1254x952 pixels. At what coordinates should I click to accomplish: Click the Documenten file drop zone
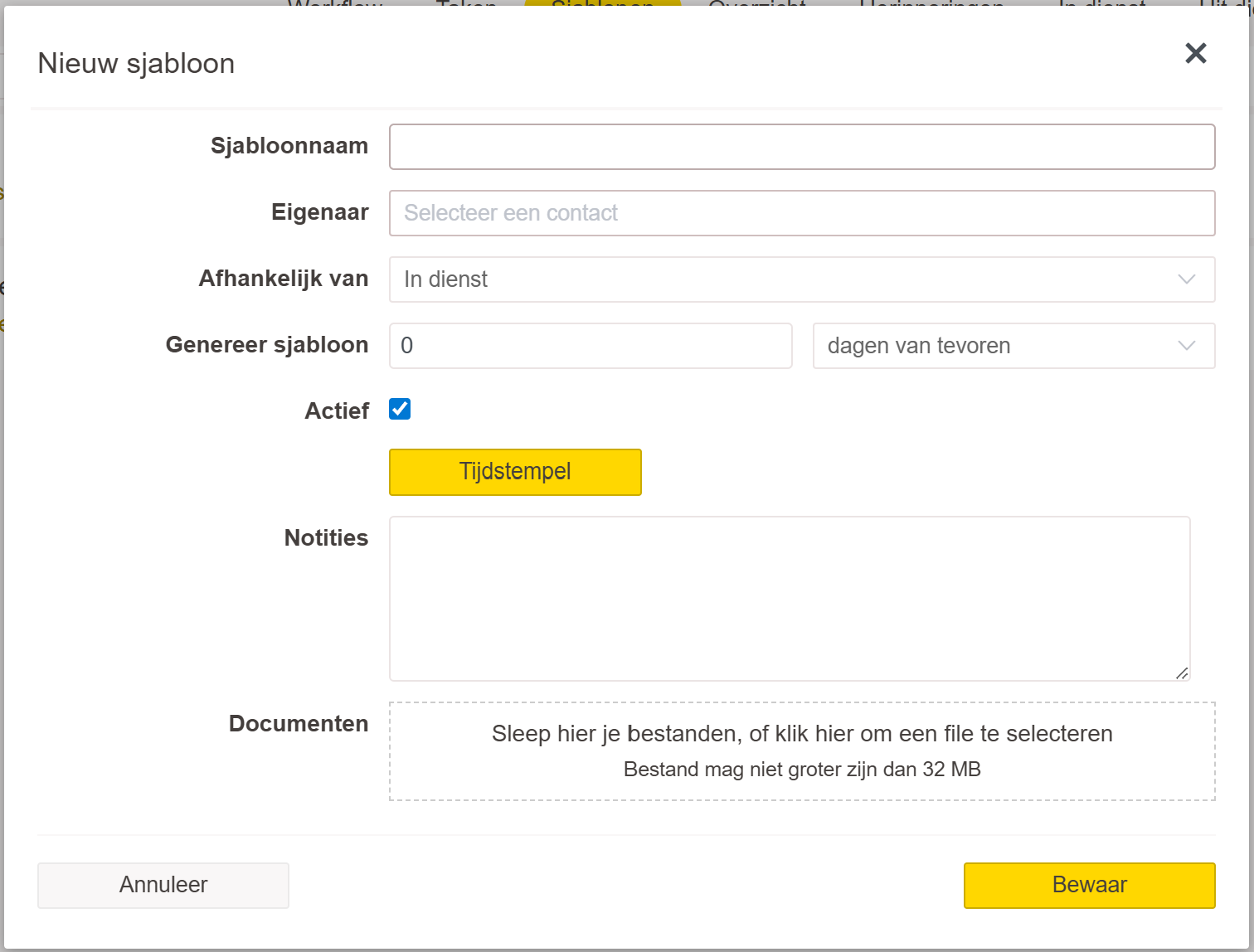[801, 750]
